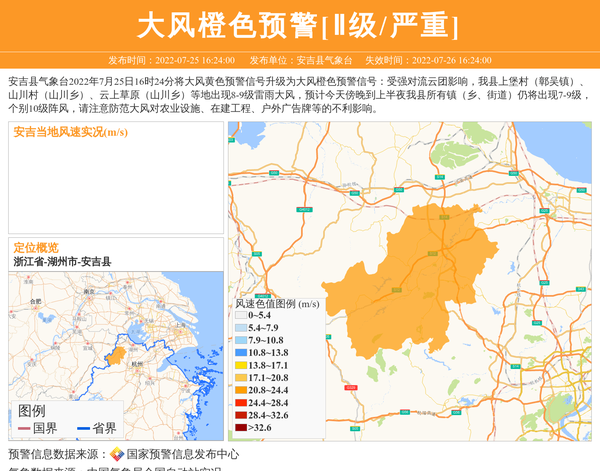Click the 7.9~10.8 legend swatch
Screen dimensions: 600x471
pos(241,340)
